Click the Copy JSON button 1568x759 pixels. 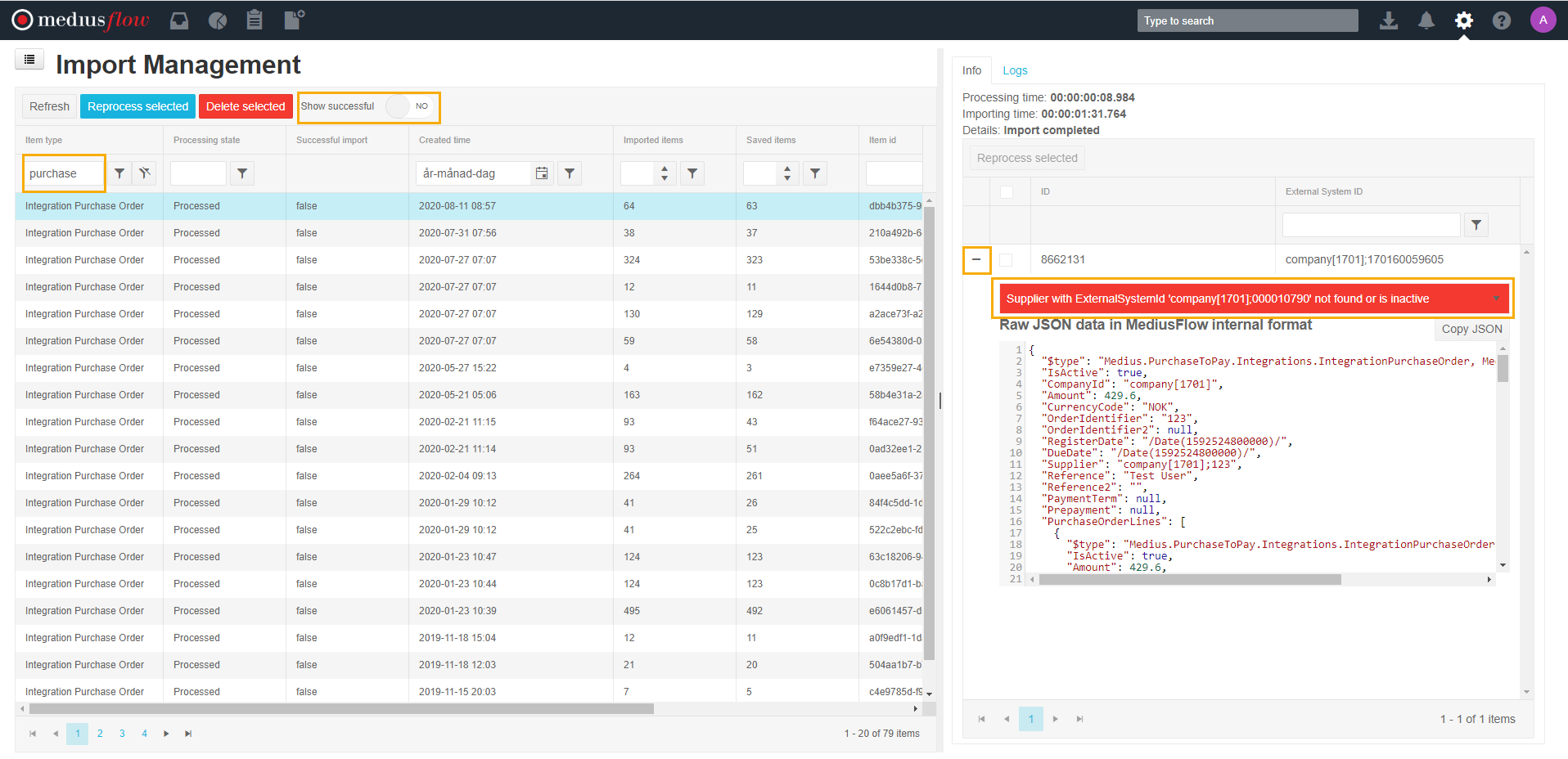click(x=1471, y=329)
